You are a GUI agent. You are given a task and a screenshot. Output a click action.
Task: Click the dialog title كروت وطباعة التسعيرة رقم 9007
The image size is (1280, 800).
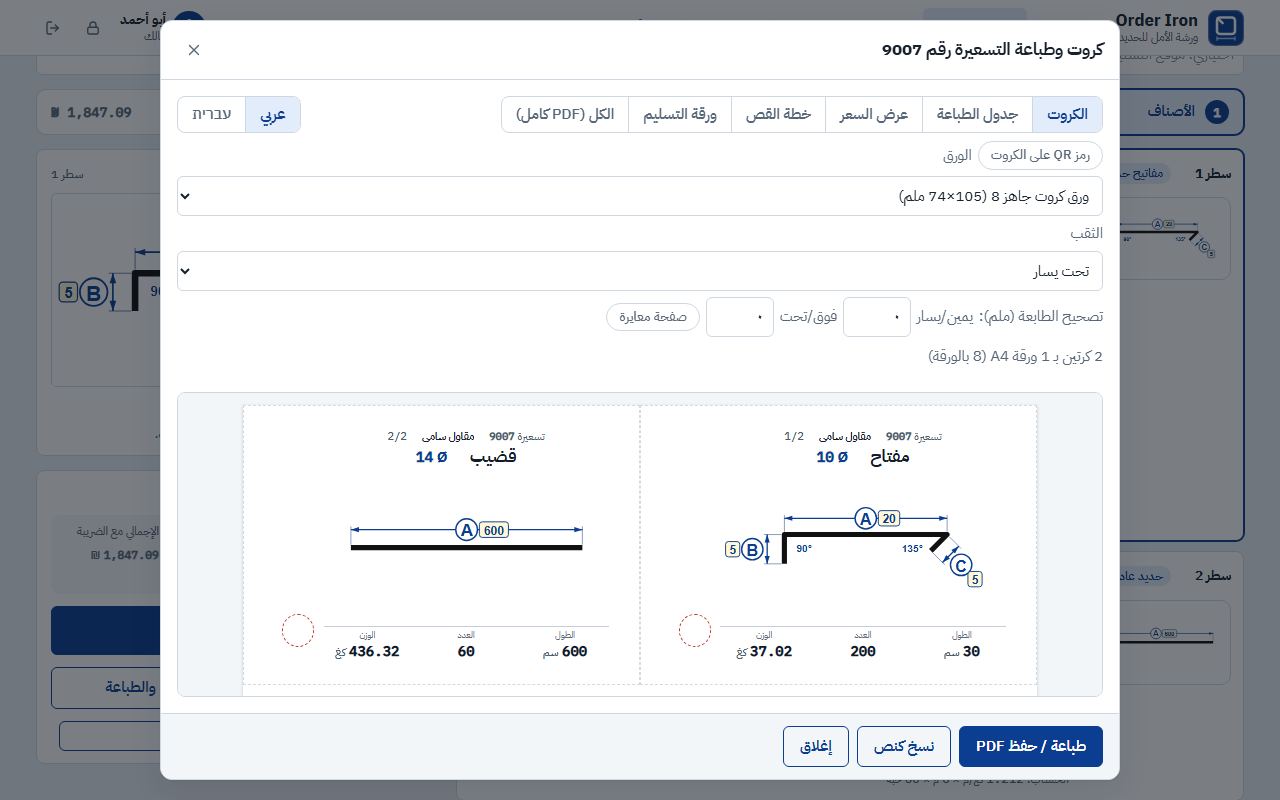click(992, 50)
